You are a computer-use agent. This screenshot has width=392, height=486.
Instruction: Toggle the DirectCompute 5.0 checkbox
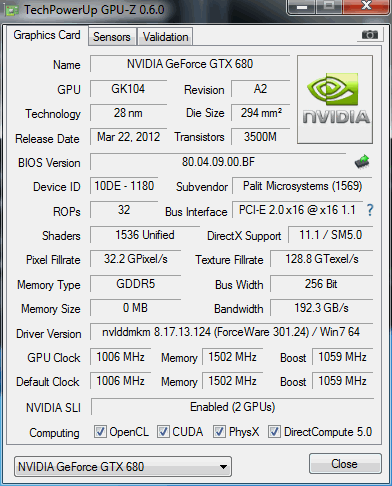point(274,431)
